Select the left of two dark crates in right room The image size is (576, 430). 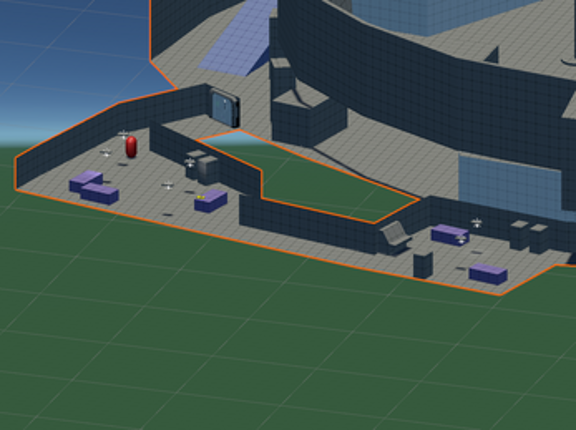coord(519,235)
